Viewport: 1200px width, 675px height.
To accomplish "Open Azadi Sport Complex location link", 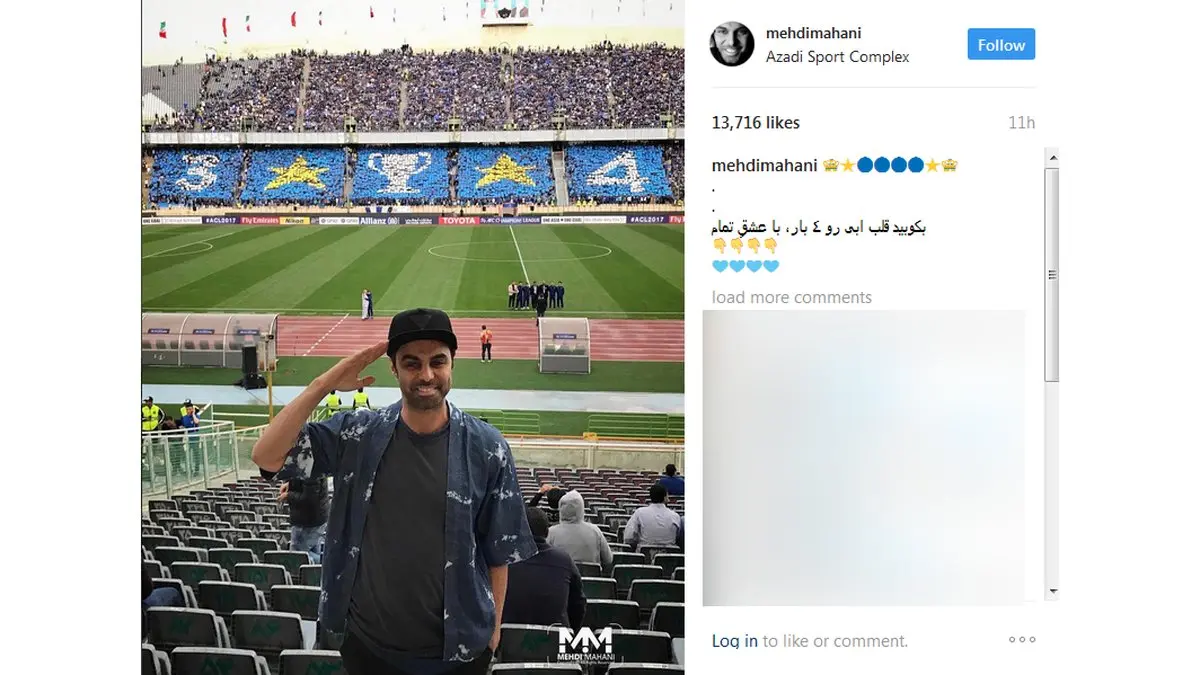I will coord(838,57).
